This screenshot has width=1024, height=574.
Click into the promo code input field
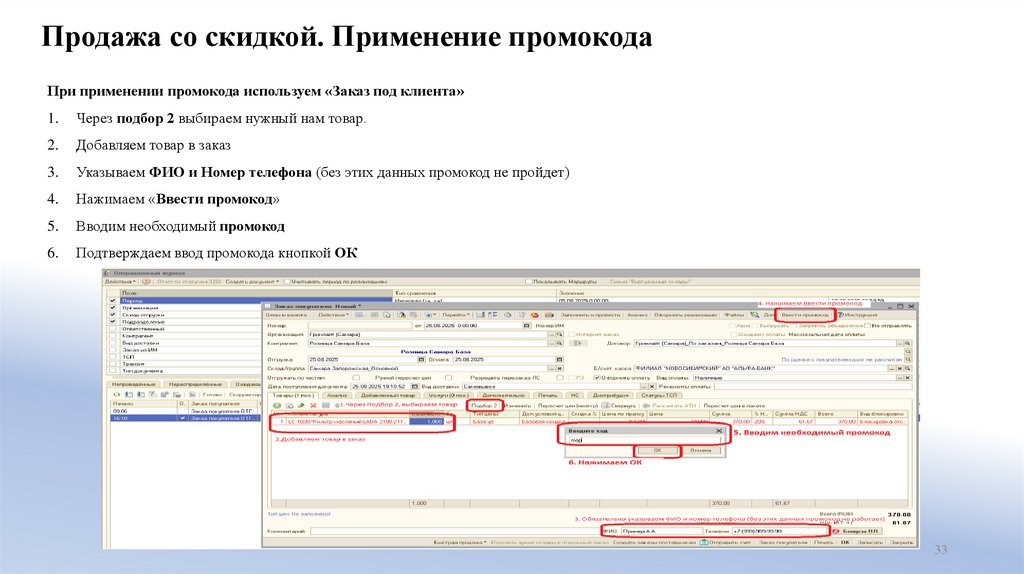[643, 440]
